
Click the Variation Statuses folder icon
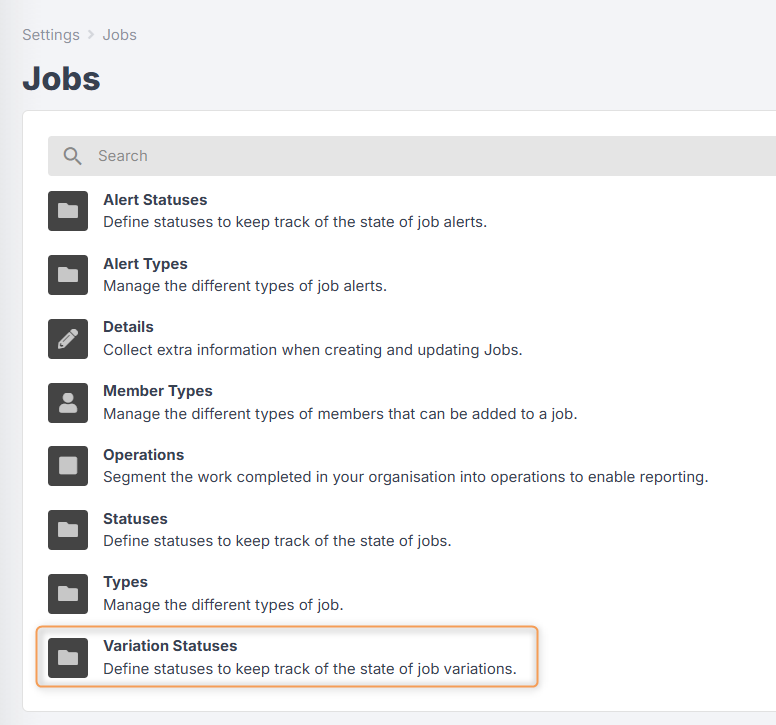click(68, 657)
